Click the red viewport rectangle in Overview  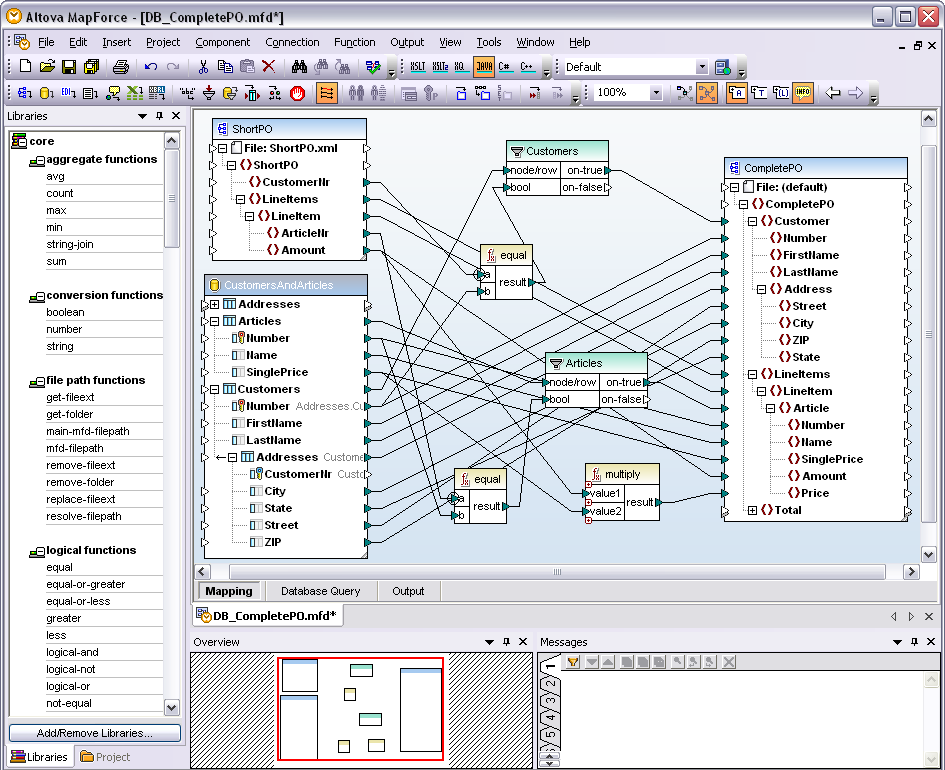(x=360, y=709)
